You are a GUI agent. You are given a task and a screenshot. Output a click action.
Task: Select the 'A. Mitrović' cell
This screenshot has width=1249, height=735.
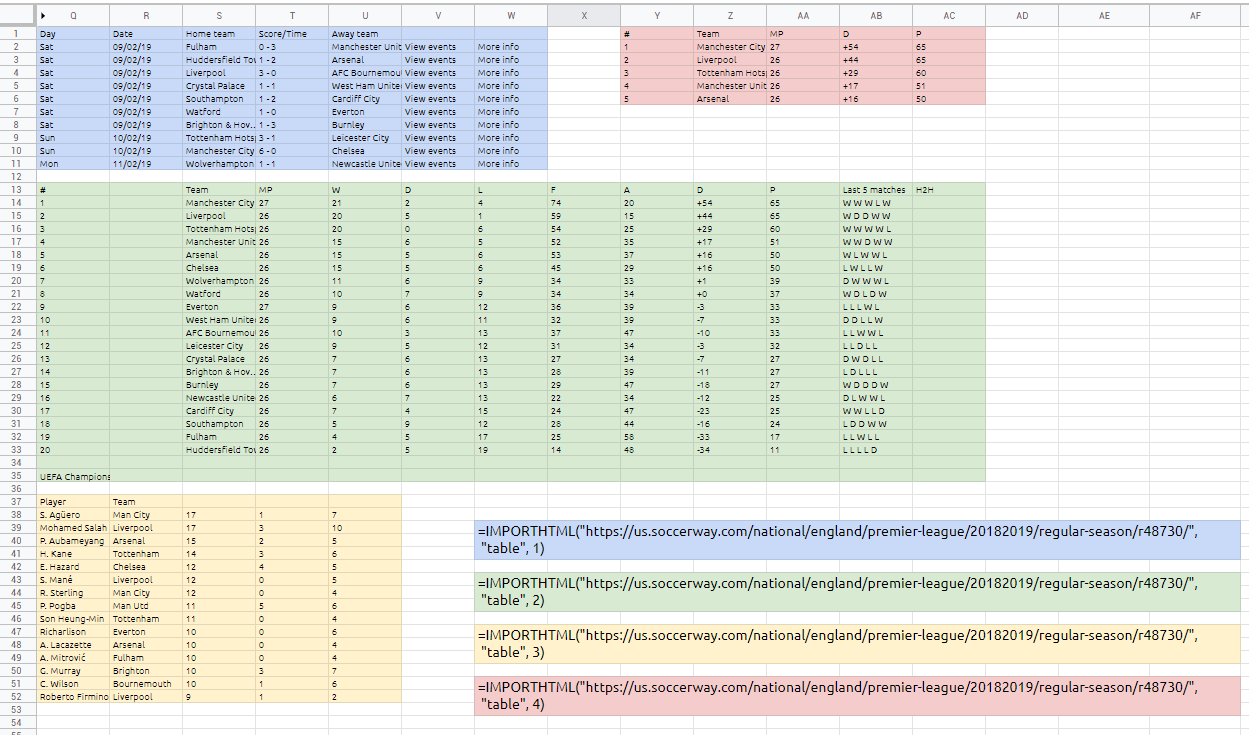(x=73, y=657)
